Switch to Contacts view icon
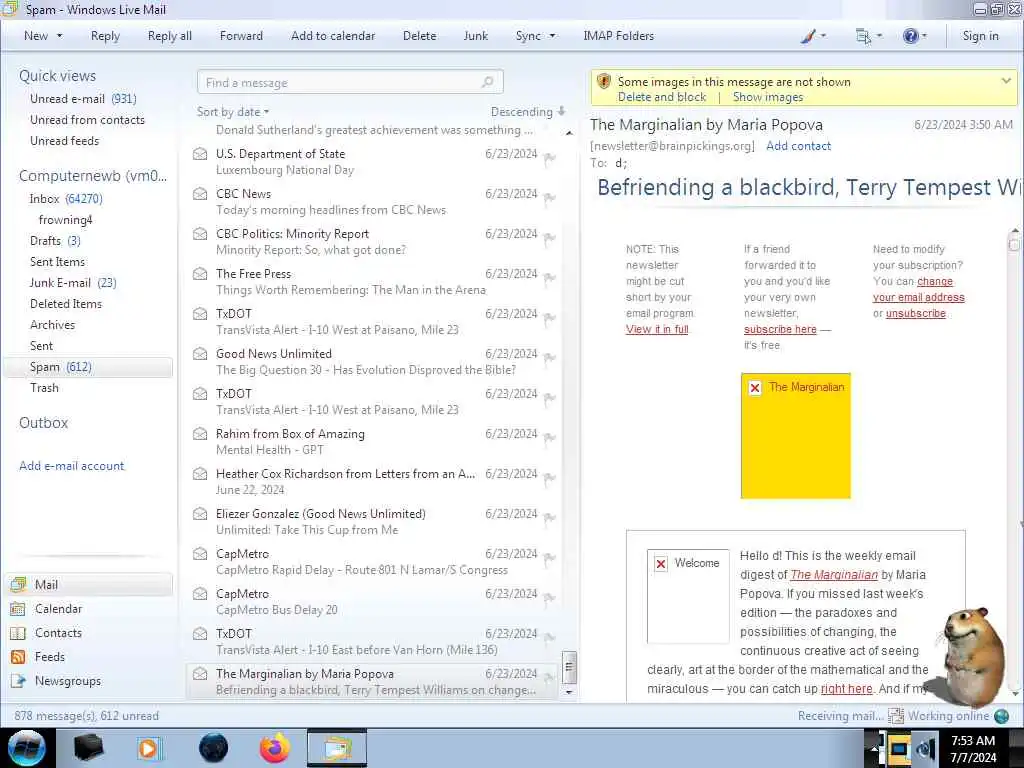Image resolution: width=1024 pixels, height=768 pixels. pos(18,633)
